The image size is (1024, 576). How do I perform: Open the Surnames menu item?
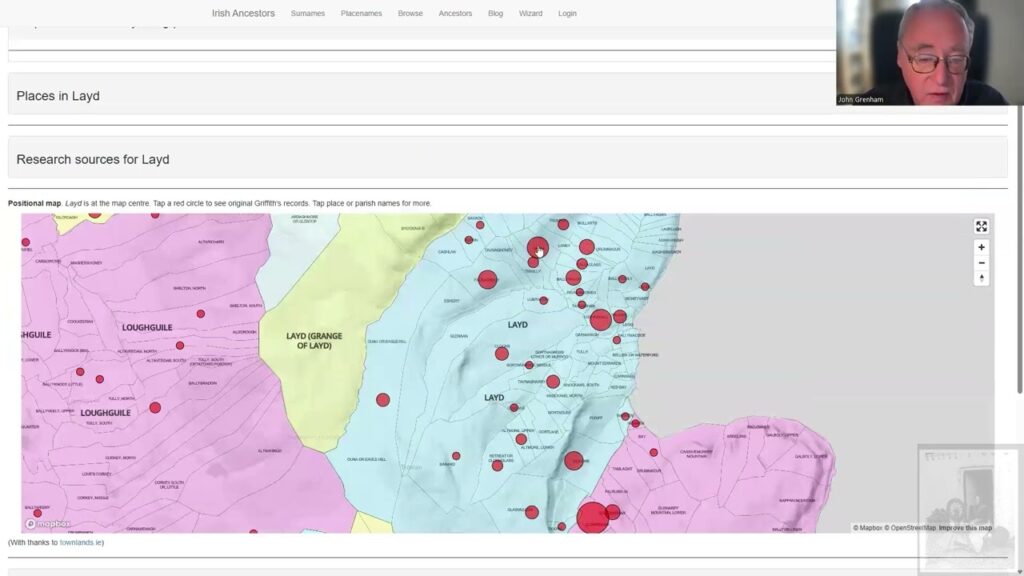[307, 14]
